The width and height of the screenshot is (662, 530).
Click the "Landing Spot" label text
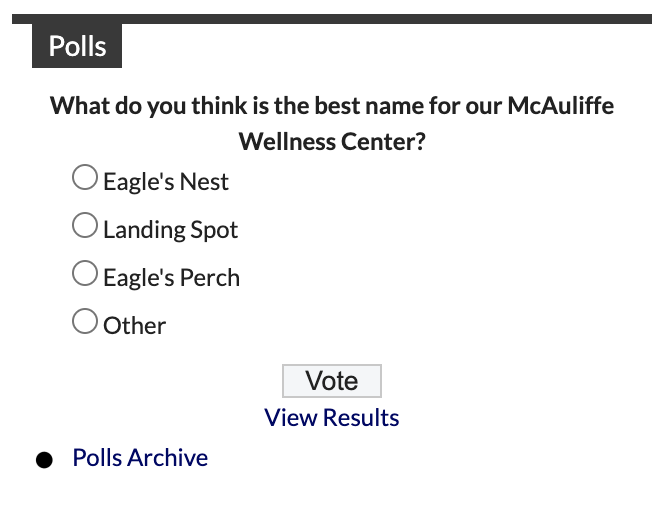click(x=171, y=230)
